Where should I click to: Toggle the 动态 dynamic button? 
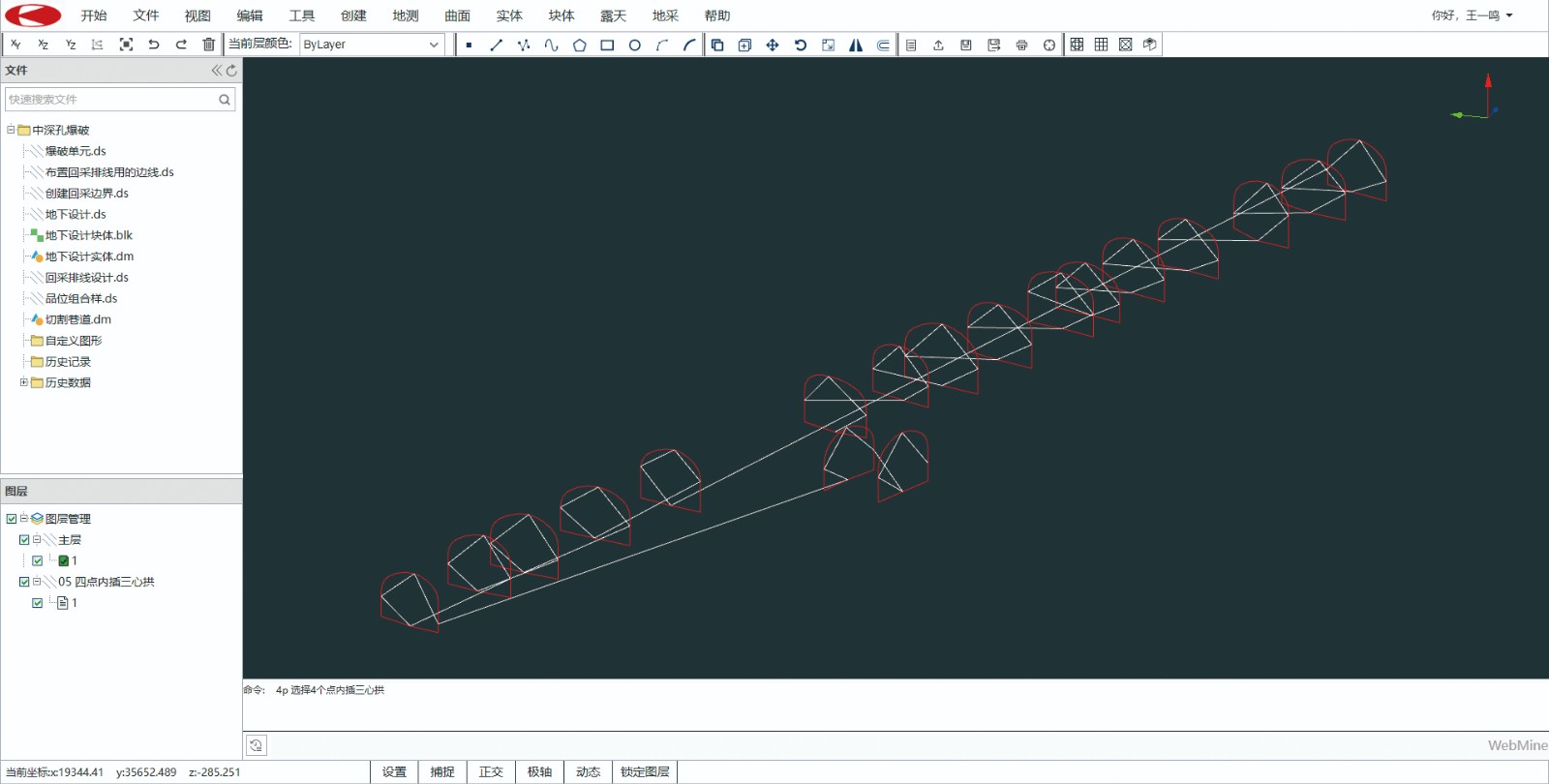click(x=588, y=771)
